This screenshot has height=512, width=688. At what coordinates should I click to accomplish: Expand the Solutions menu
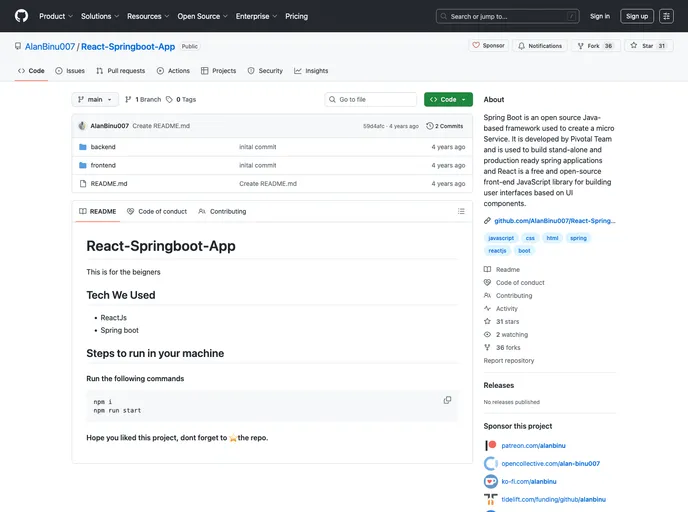coord(100,16)
